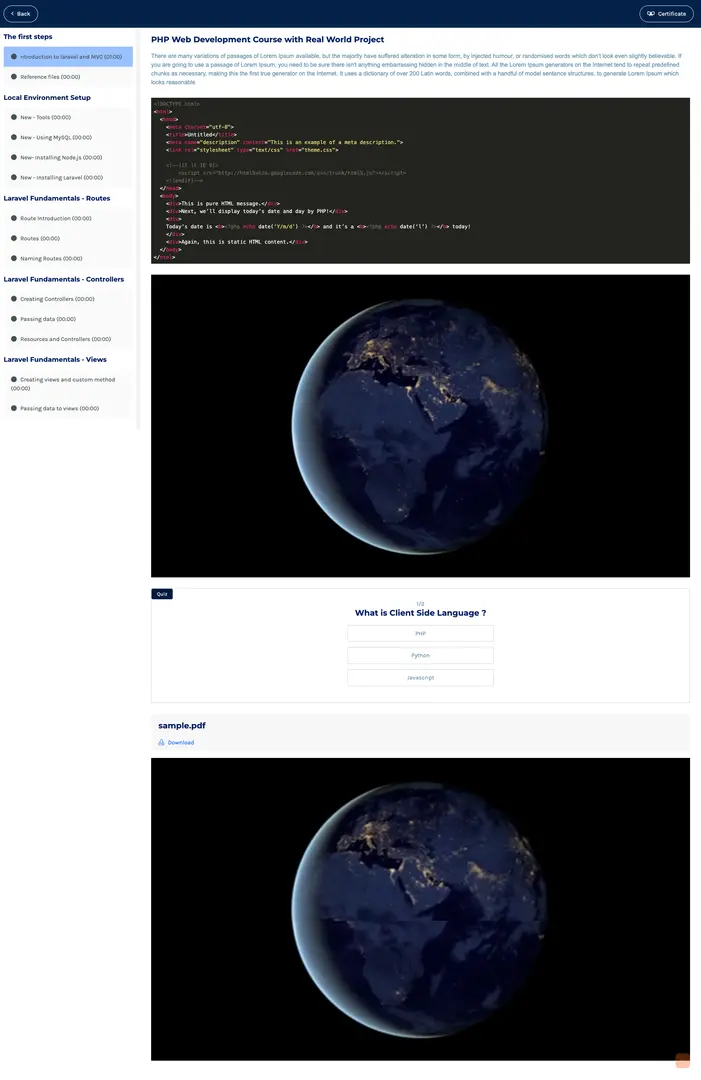
Task: Click orange floating widget at bottom right
Action: (x=683, y=1061)
